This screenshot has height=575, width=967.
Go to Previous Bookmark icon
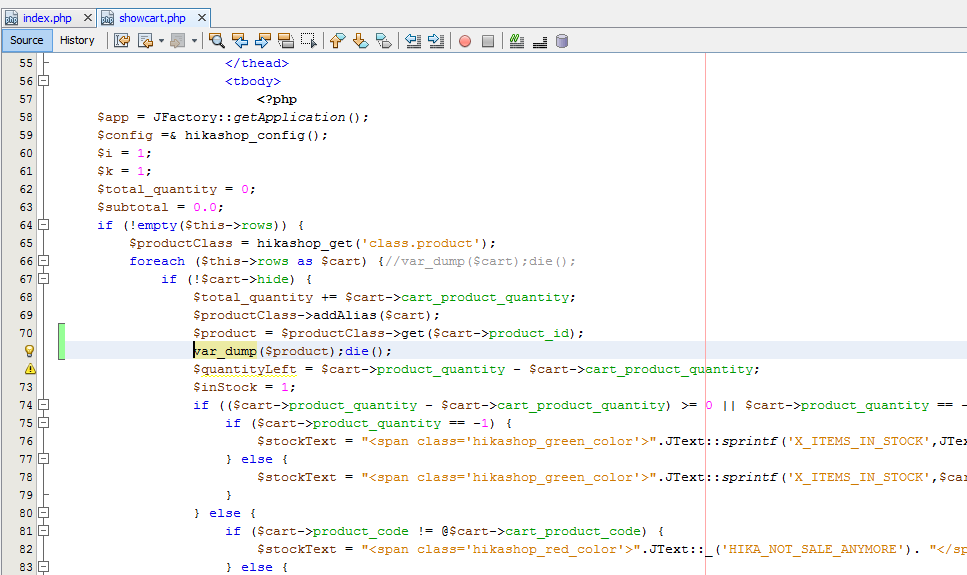[337, 41]
